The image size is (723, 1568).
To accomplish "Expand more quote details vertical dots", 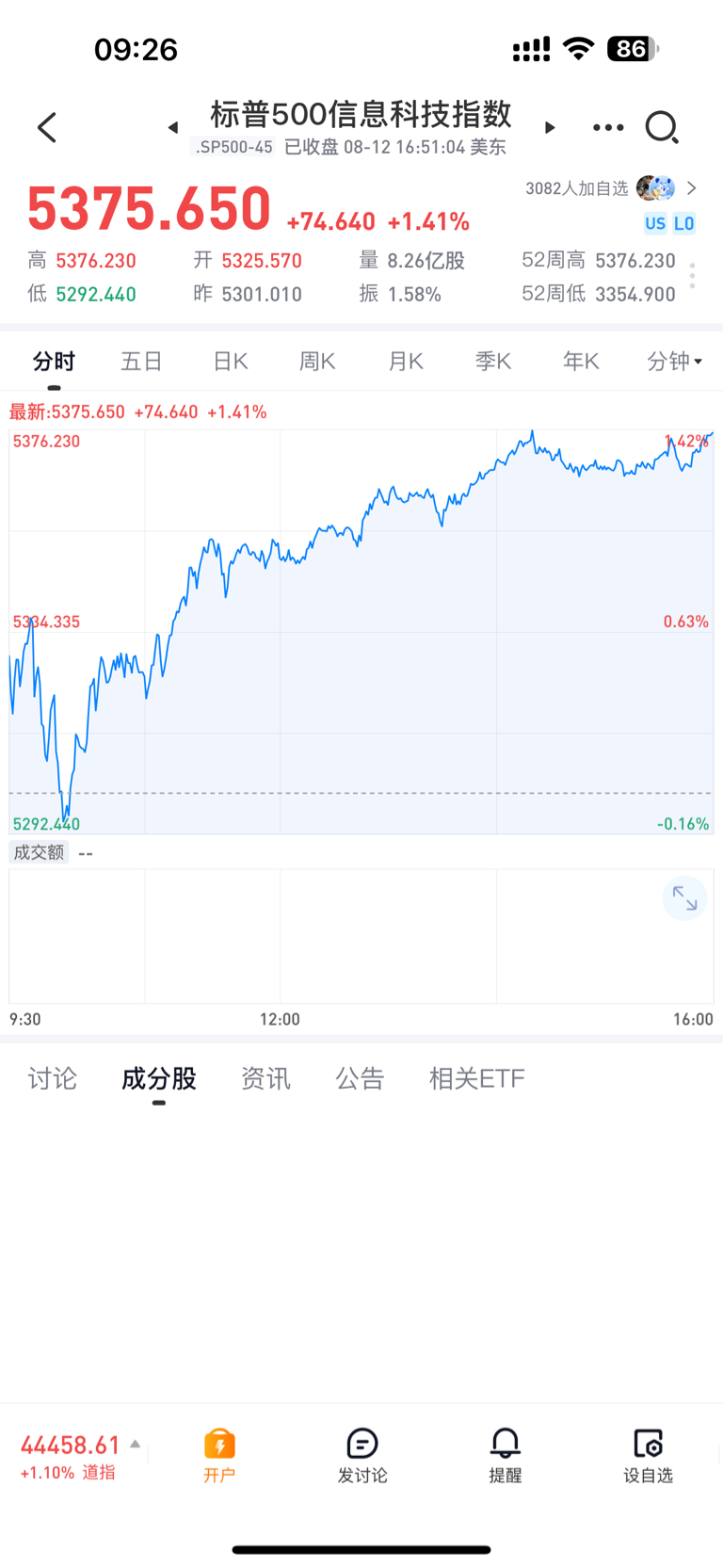I will pyautogui.click(x=692, y=276).
